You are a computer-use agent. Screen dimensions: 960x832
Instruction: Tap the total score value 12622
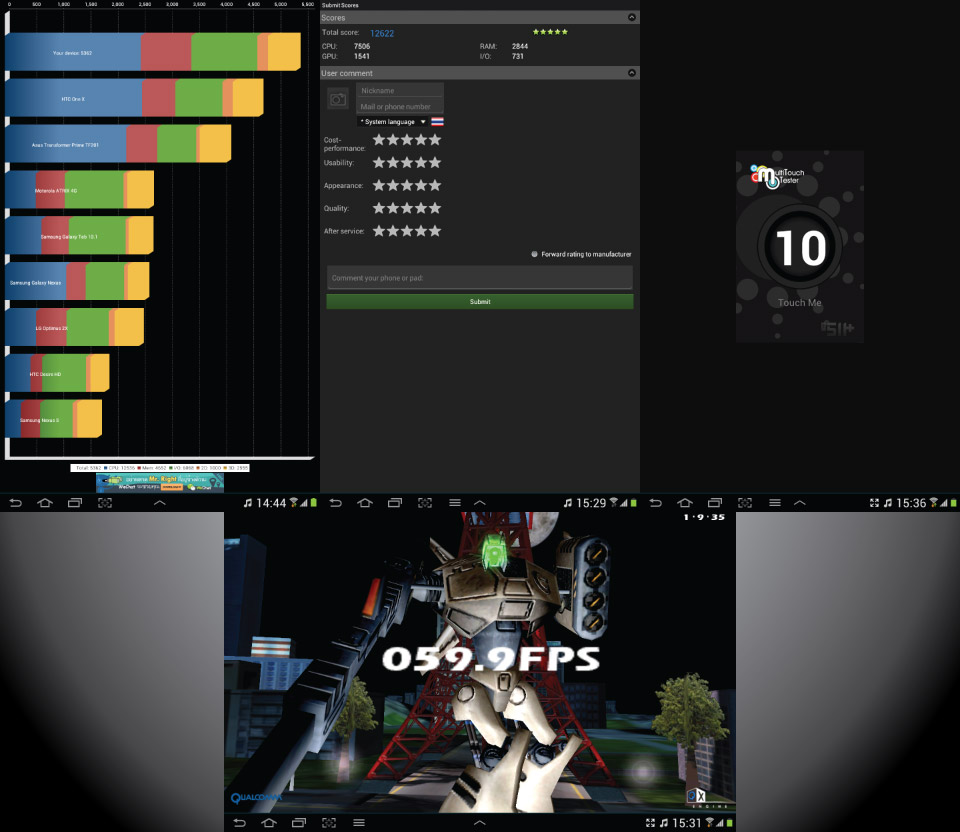tap(382, 33)
